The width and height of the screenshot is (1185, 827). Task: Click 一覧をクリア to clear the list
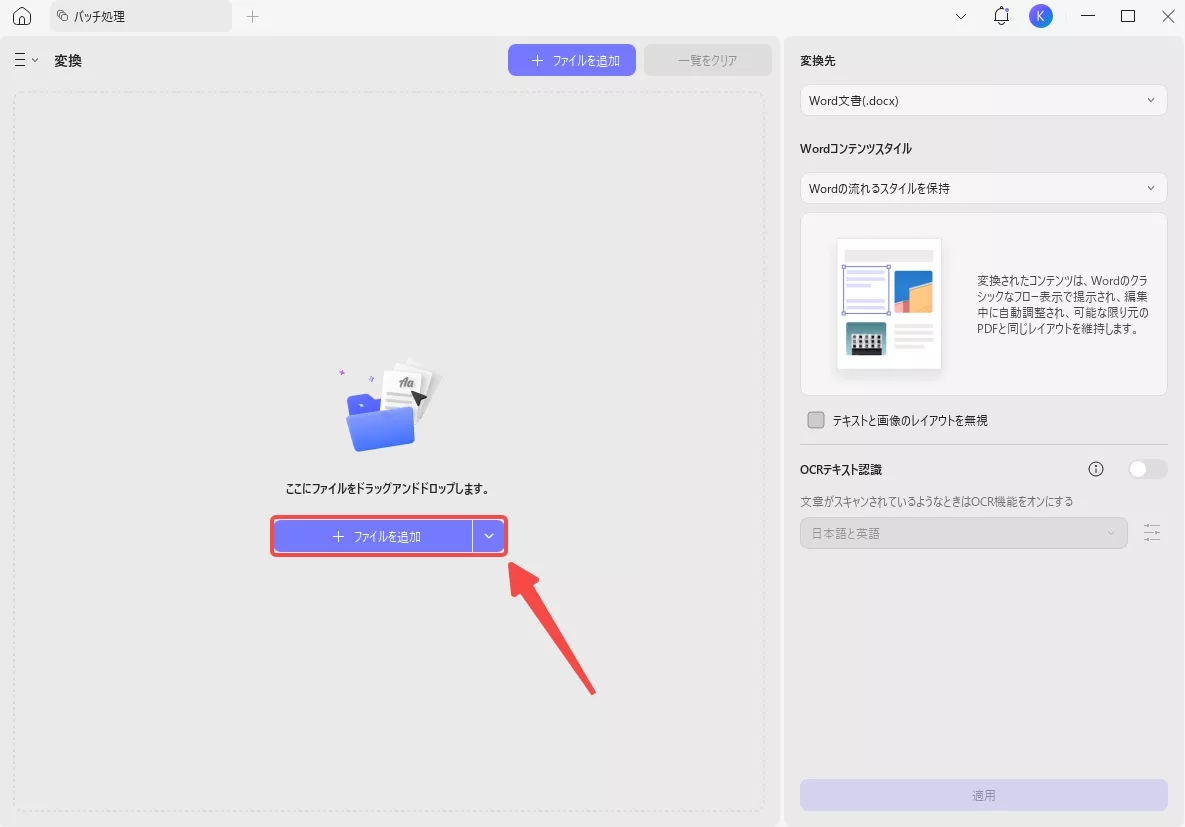(x=707, y=60)
